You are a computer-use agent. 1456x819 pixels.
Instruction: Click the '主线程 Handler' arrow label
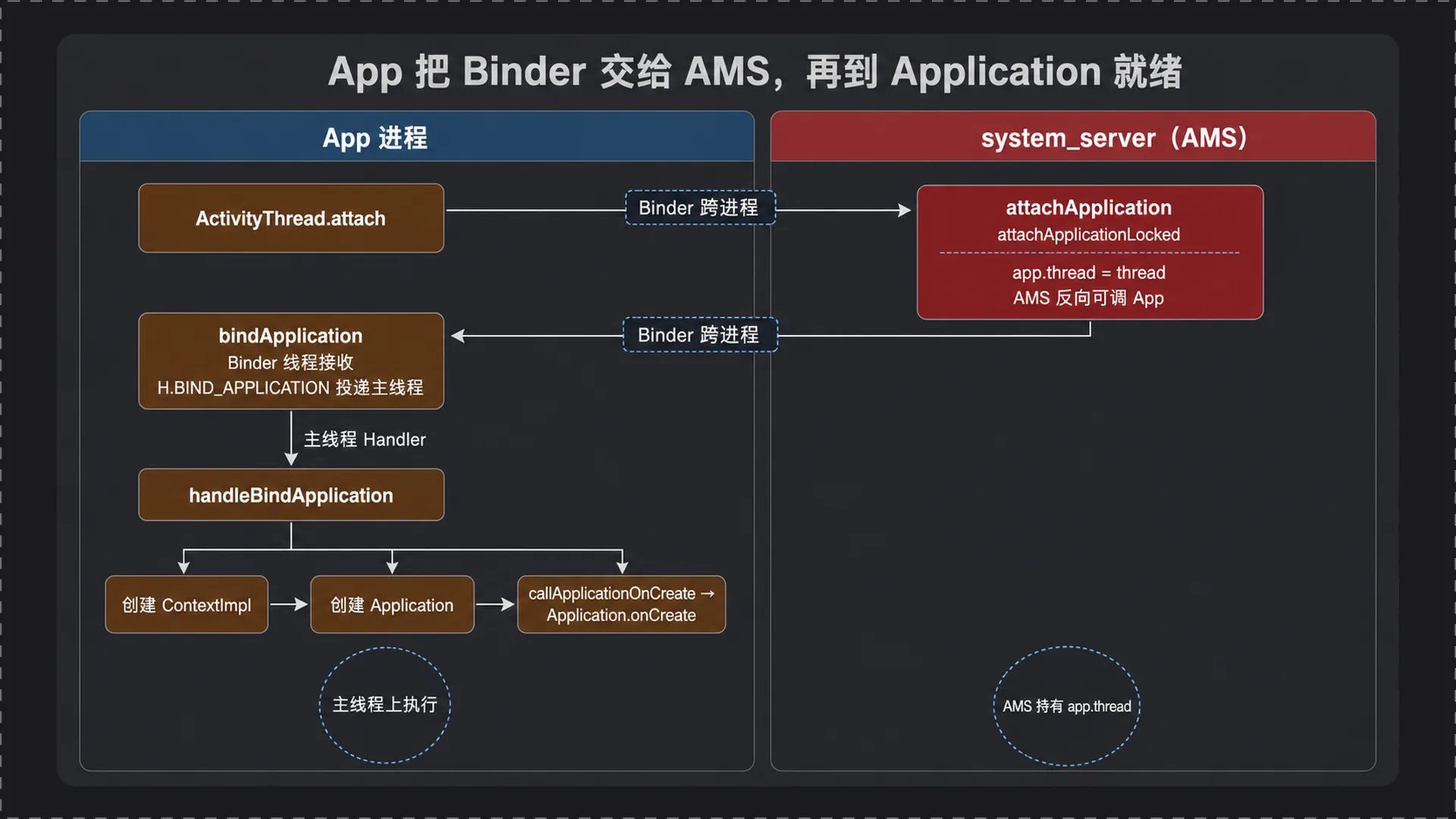tap(365, 439)
